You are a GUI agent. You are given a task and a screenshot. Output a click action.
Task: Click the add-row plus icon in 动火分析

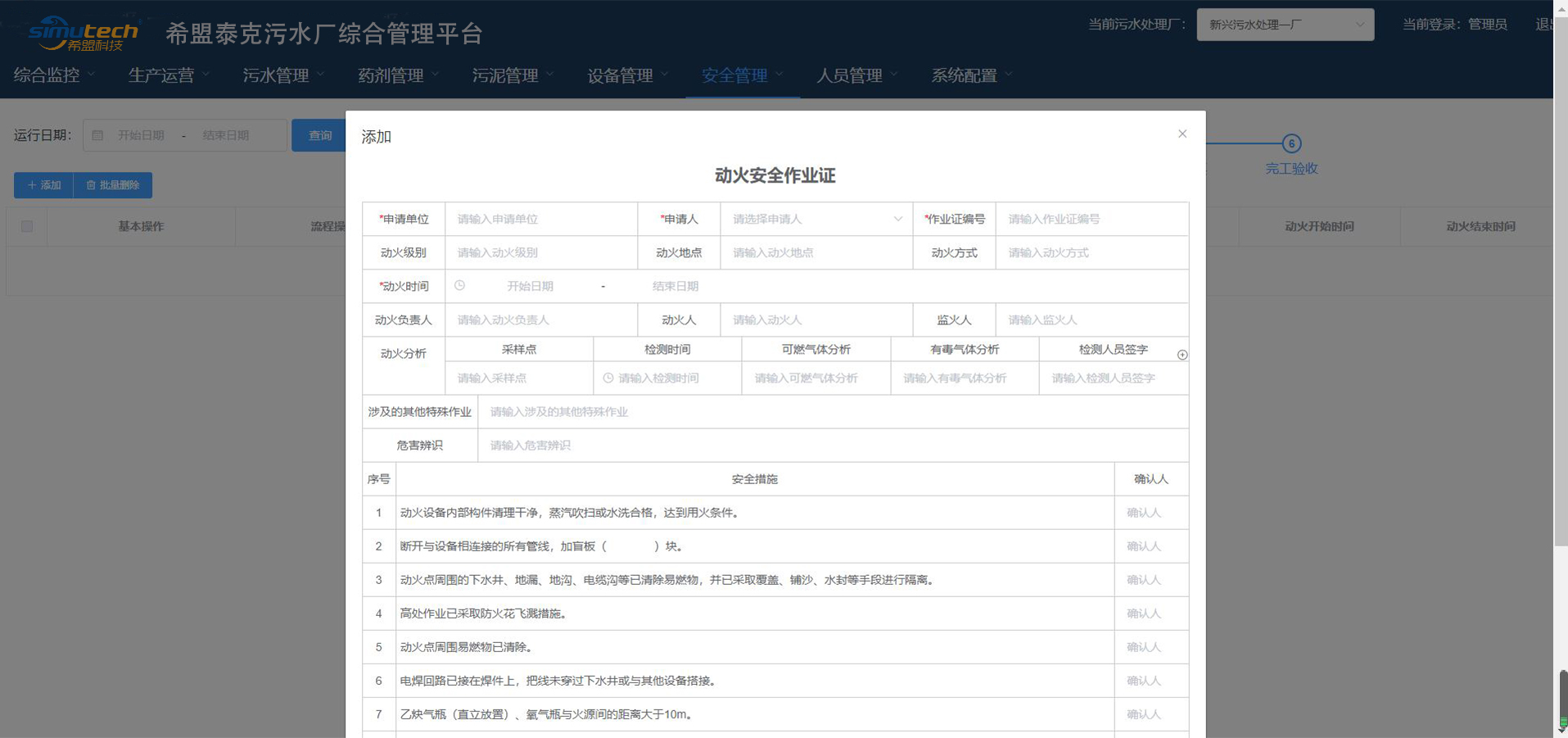(x=1182, y=355)
